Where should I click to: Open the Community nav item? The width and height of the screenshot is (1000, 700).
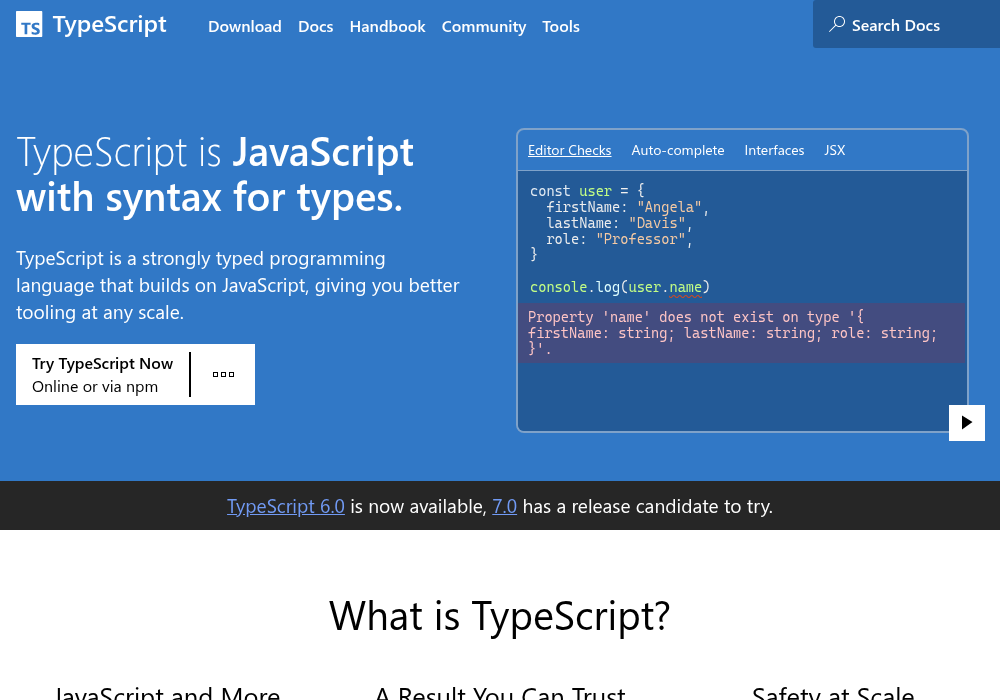(484, 27)
